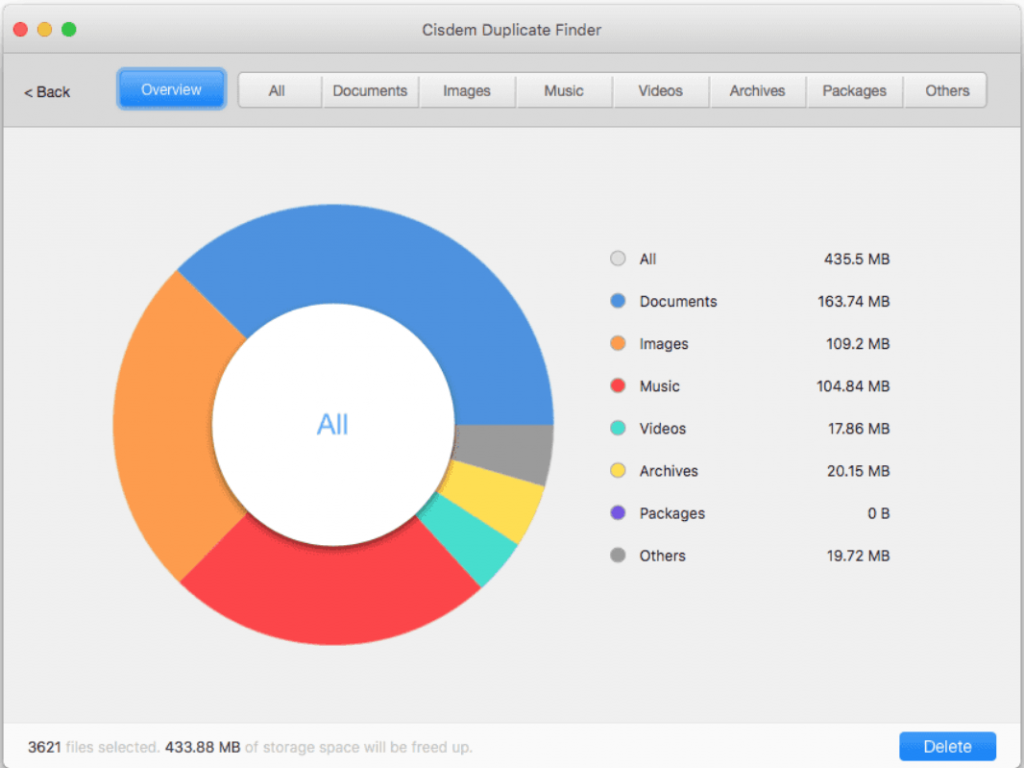View the Videos category tab
The width and height of the screenshot is (1024, 768).
[x=660, y=90]
